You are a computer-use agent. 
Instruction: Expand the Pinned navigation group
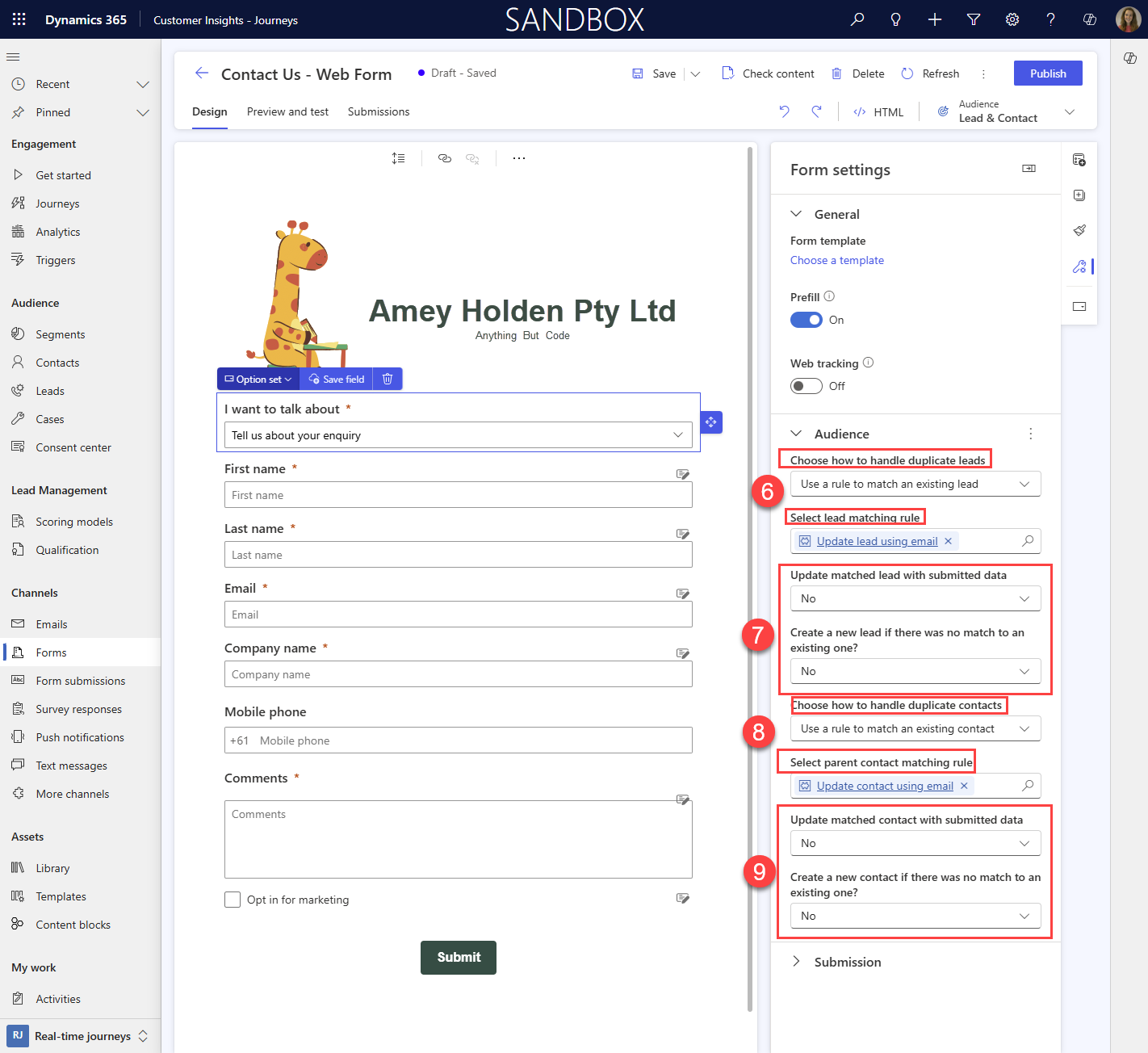143,112
